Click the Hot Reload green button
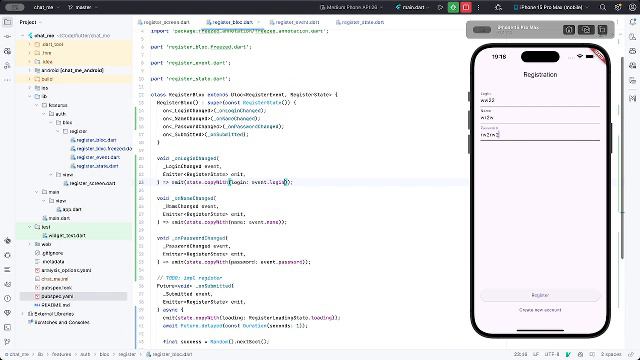640x360 pixels. coord(453,7)
